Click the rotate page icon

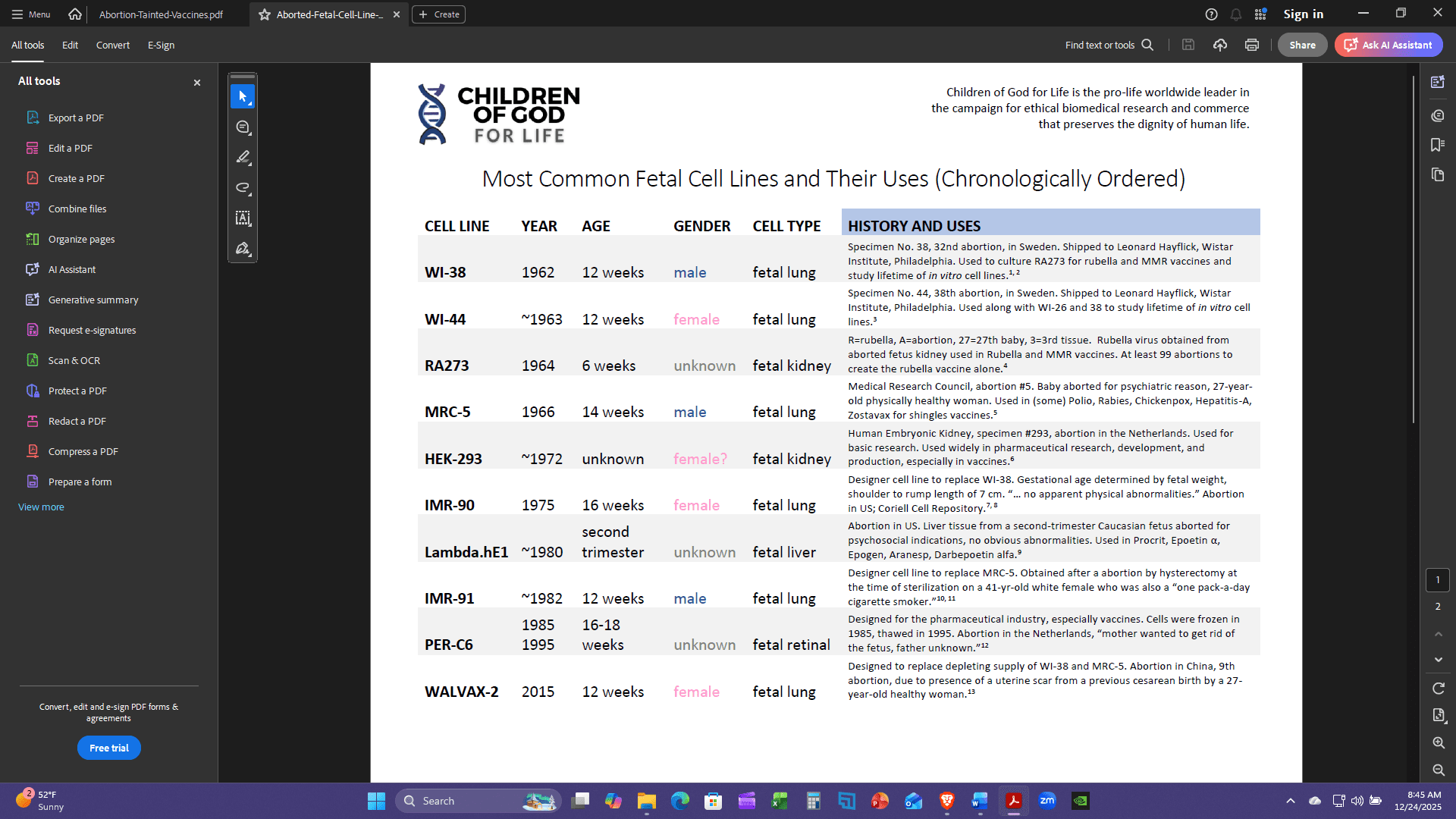[1438, 689]
